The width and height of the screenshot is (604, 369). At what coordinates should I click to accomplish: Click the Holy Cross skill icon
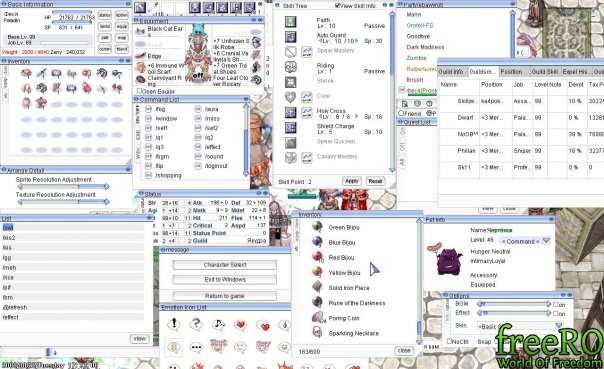point(290,112)
